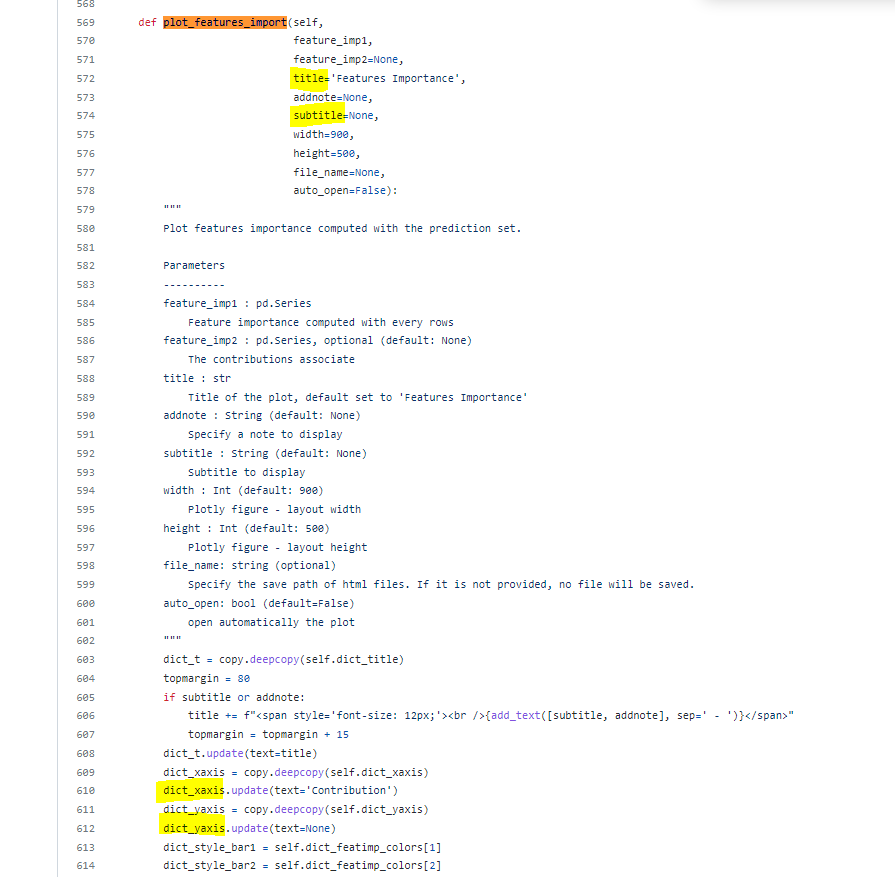The height and width of the screenshot is (877, 895).
Task: Select line number 614
Action: [85, 864]
